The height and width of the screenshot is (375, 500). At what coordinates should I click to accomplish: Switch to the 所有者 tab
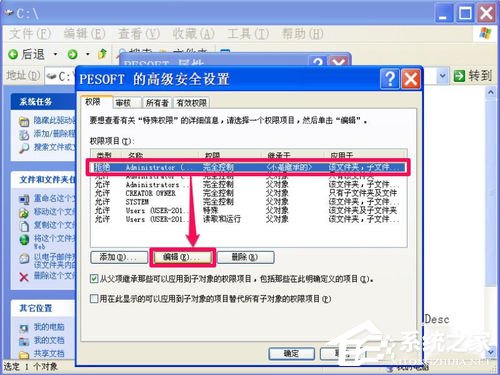coord(157,103)
